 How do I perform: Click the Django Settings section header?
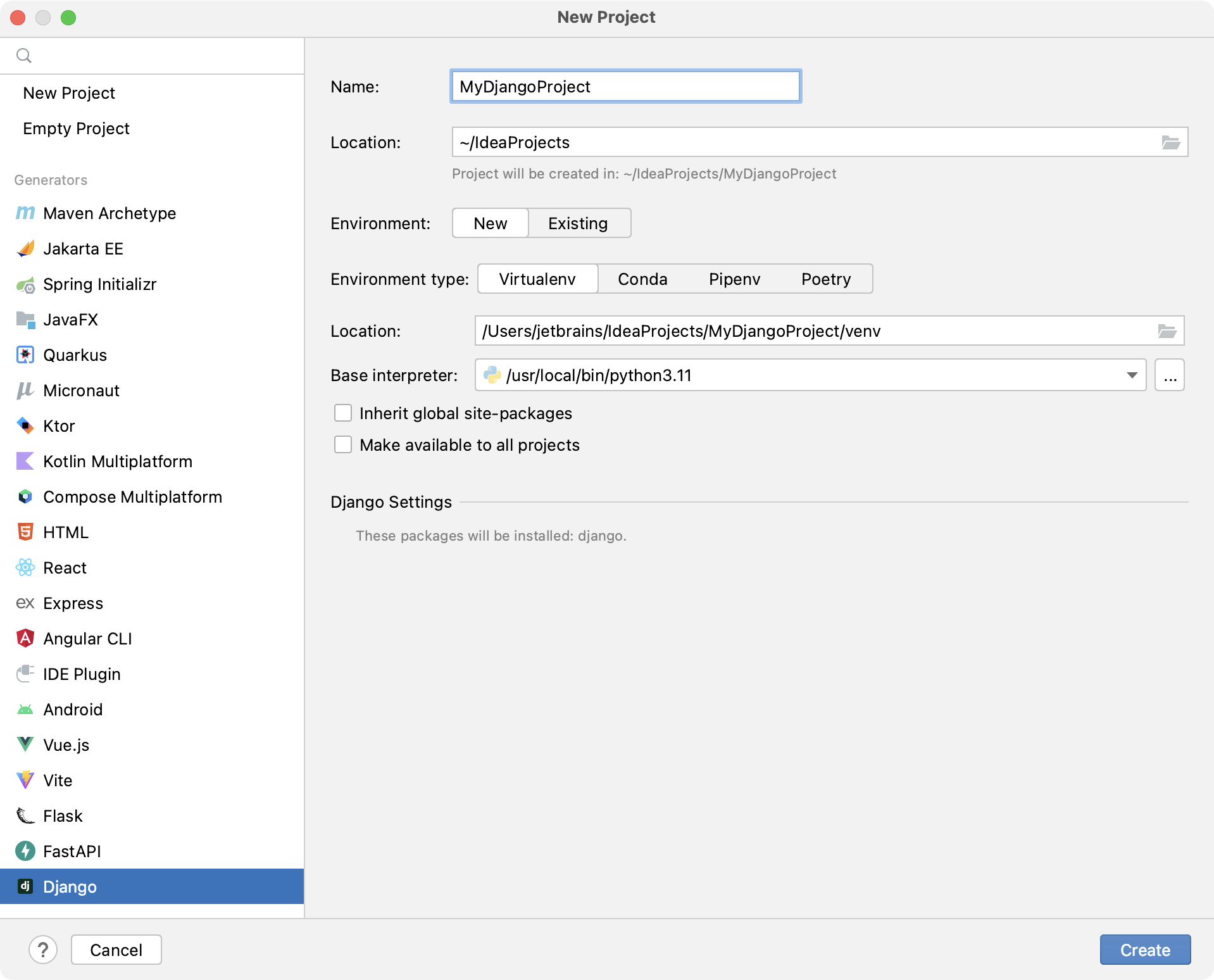(391, 502)
